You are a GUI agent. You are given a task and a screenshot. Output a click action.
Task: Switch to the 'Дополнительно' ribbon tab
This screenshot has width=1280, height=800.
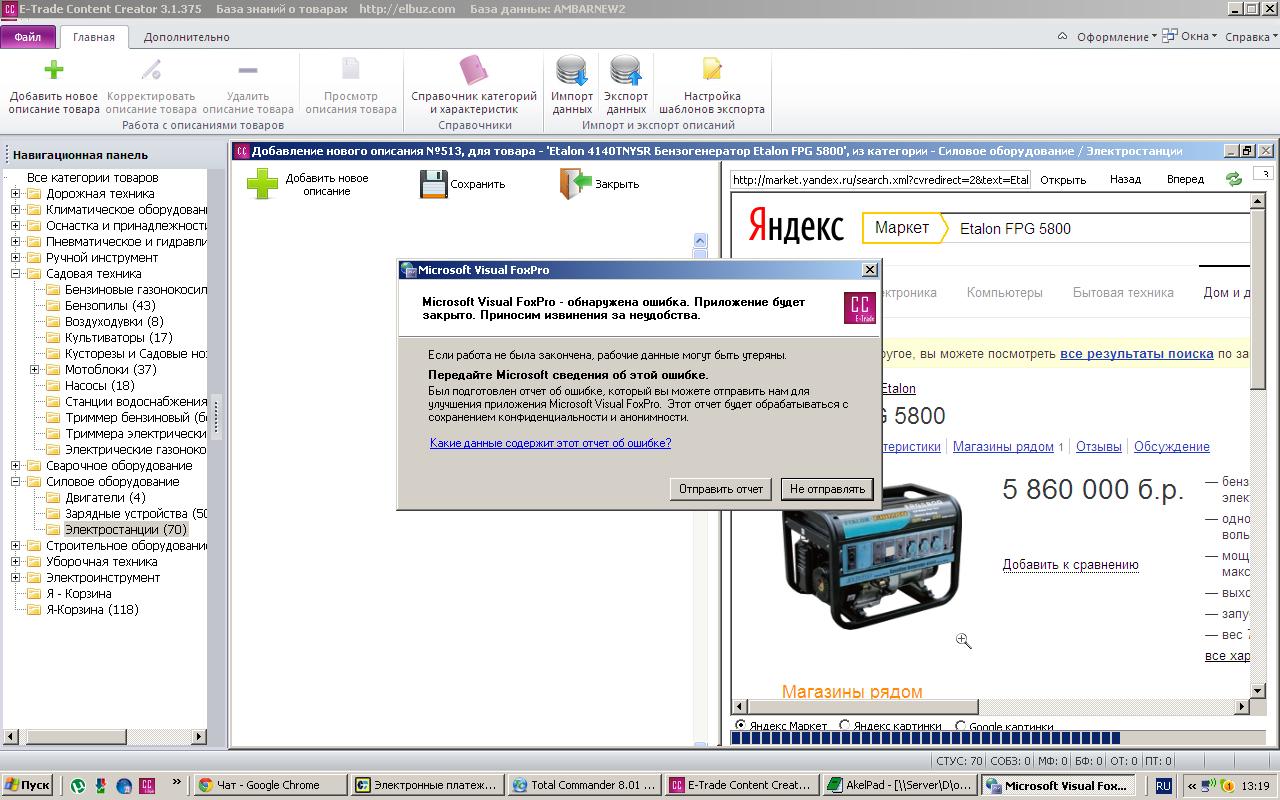click(x=186, y=37)
